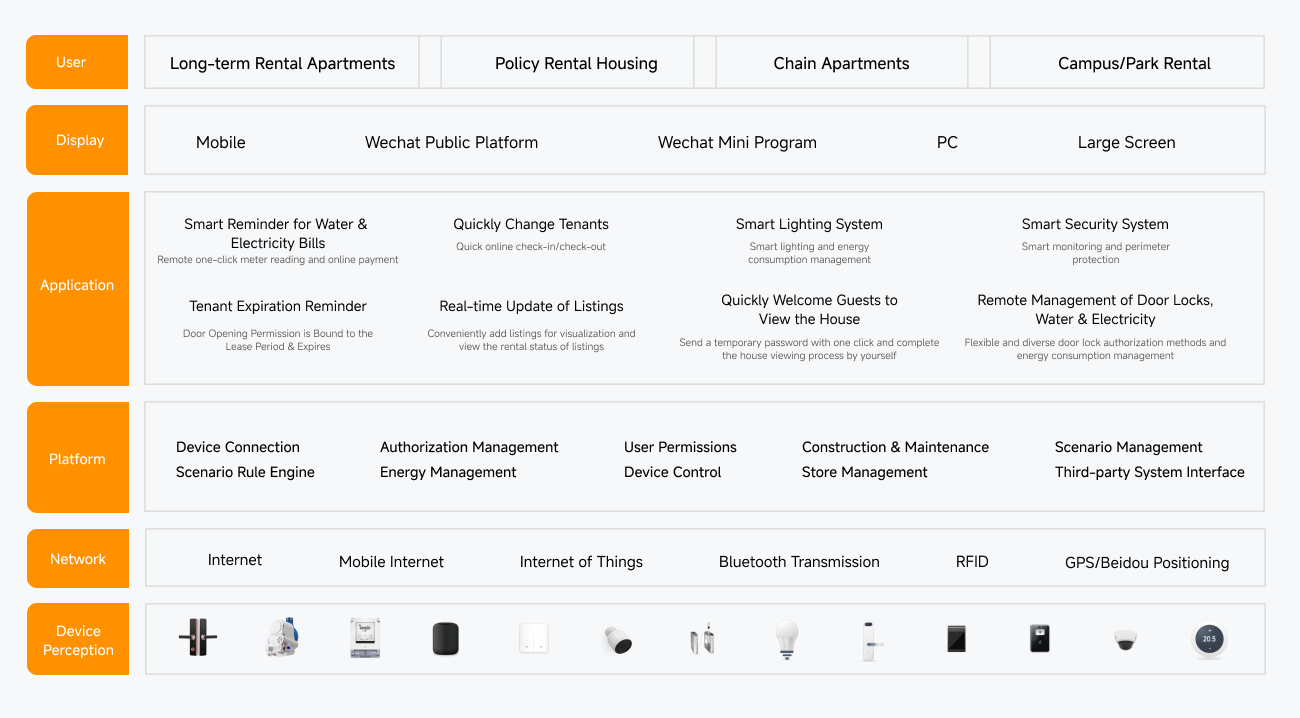Click the dome camera icon
Viewport: 1300px width, 718px height.
pos(1124,638)
